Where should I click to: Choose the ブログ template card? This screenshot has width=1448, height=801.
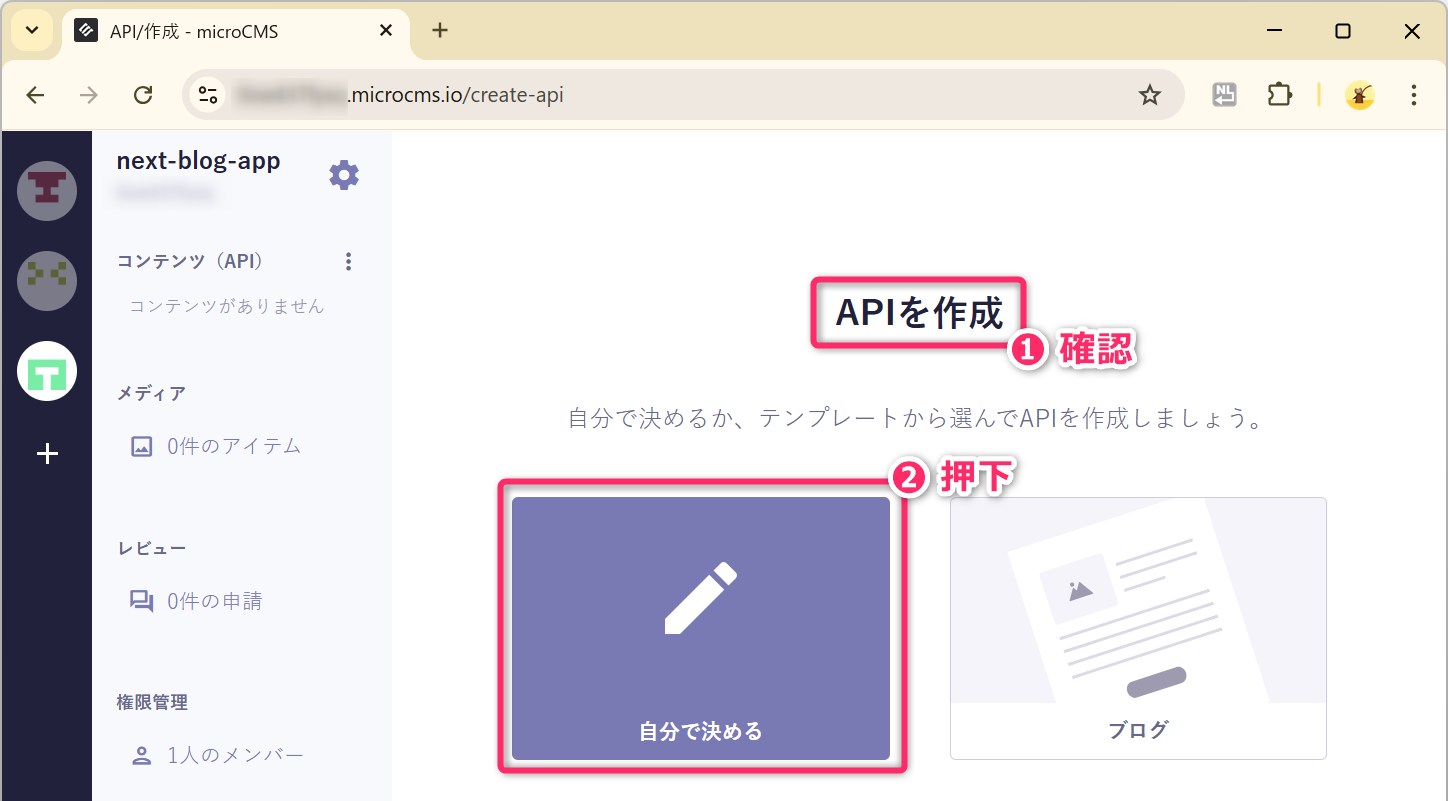tap(1138, 628)
